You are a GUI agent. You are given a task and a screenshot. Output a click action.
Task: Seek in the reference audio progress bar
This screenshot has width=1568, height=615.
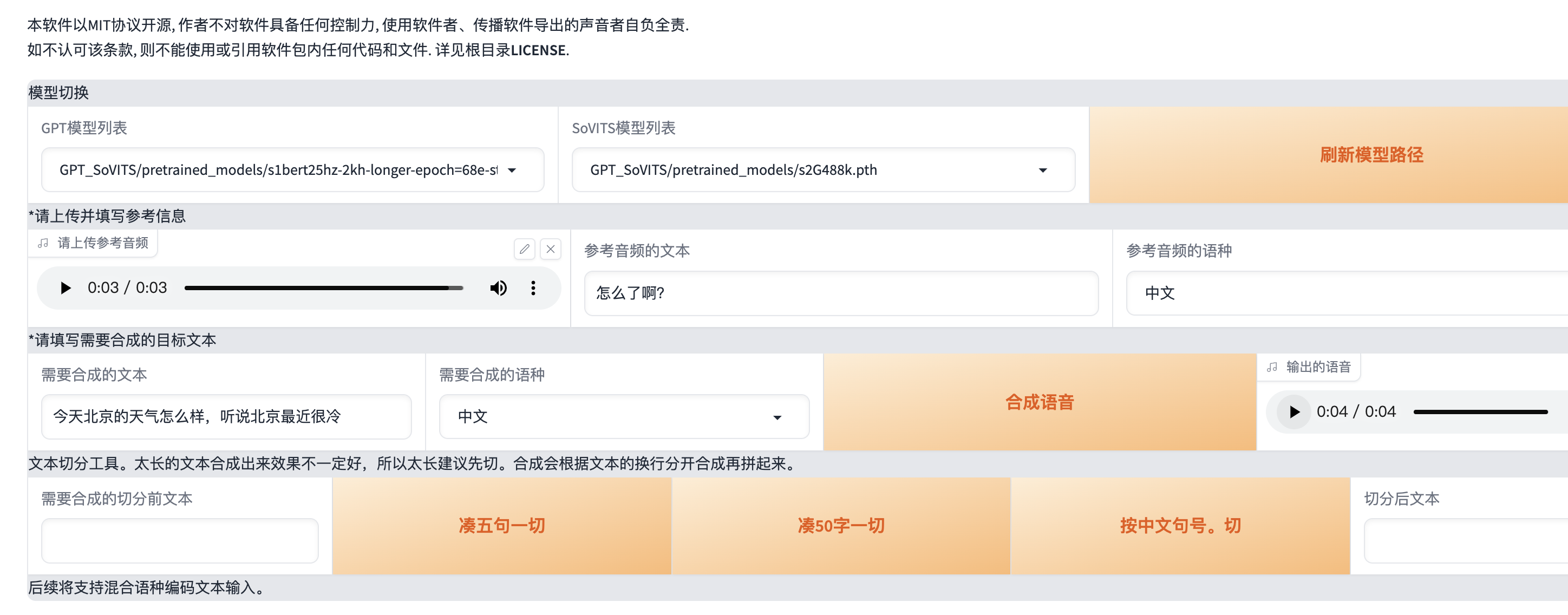[323, 287]
